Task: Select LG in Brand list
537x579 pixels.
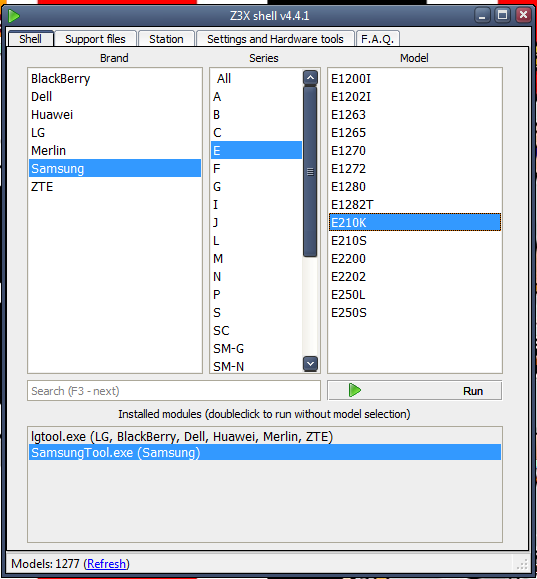Action: [115, 133]
